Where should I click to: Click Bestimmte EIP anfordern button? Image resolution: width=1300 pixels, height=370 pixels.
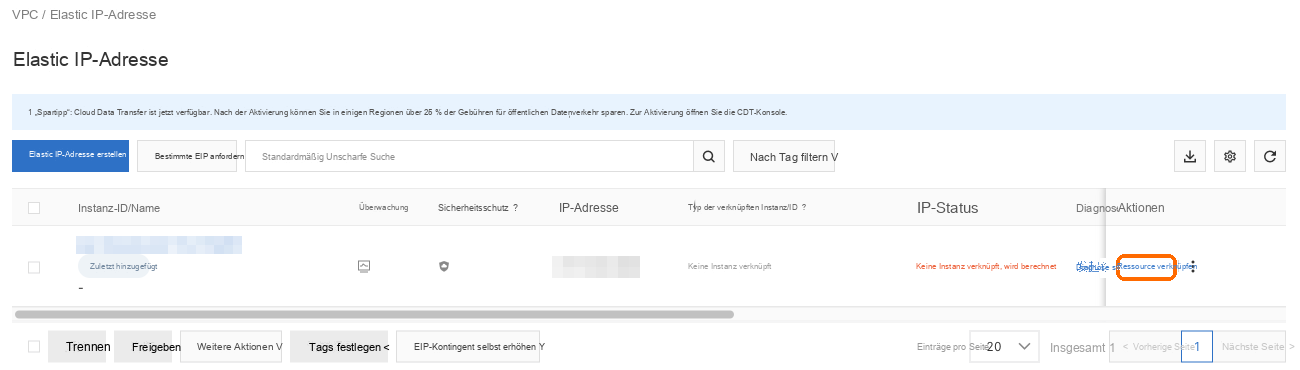click(187, 156)
